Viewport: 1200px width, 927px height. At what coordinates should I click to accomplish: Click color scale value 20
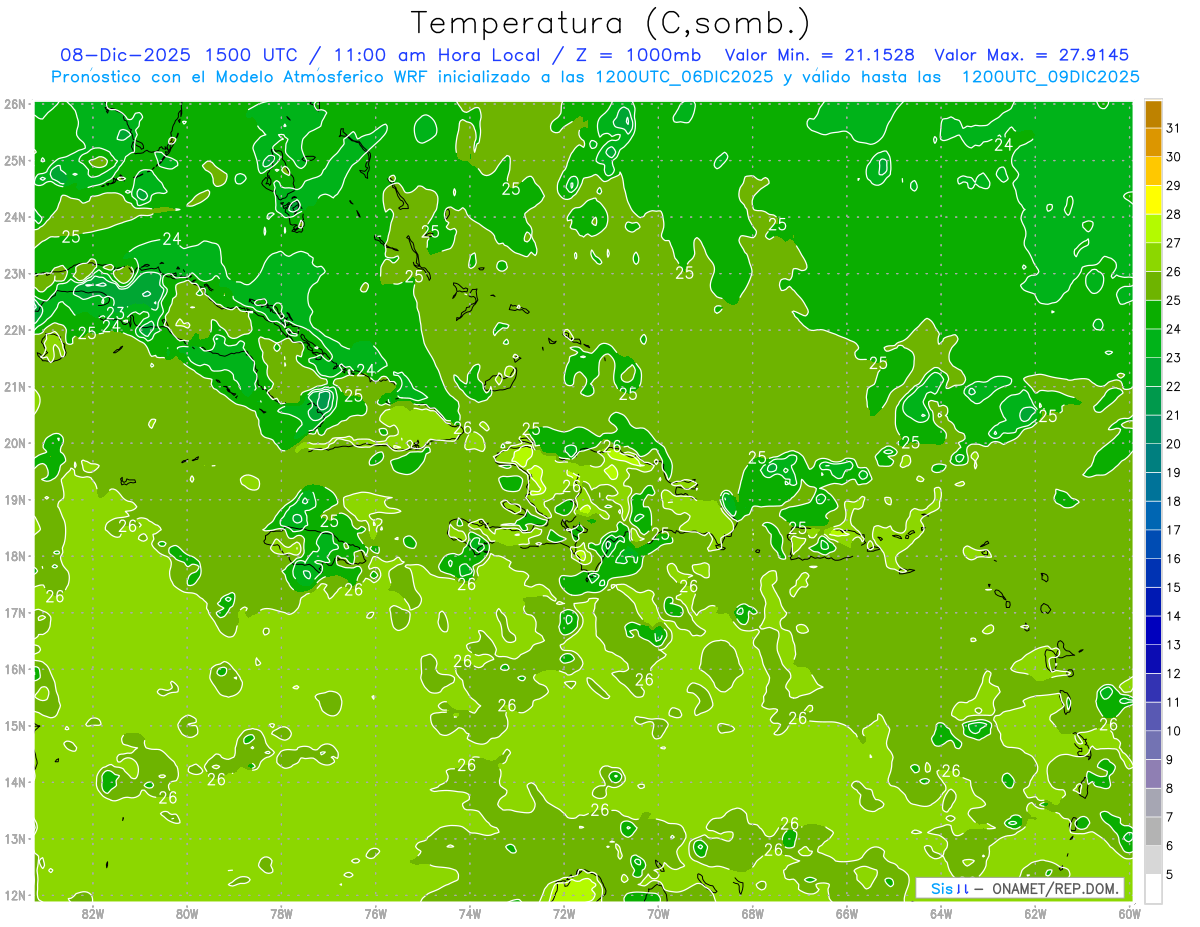click(x=1174, y=444)
